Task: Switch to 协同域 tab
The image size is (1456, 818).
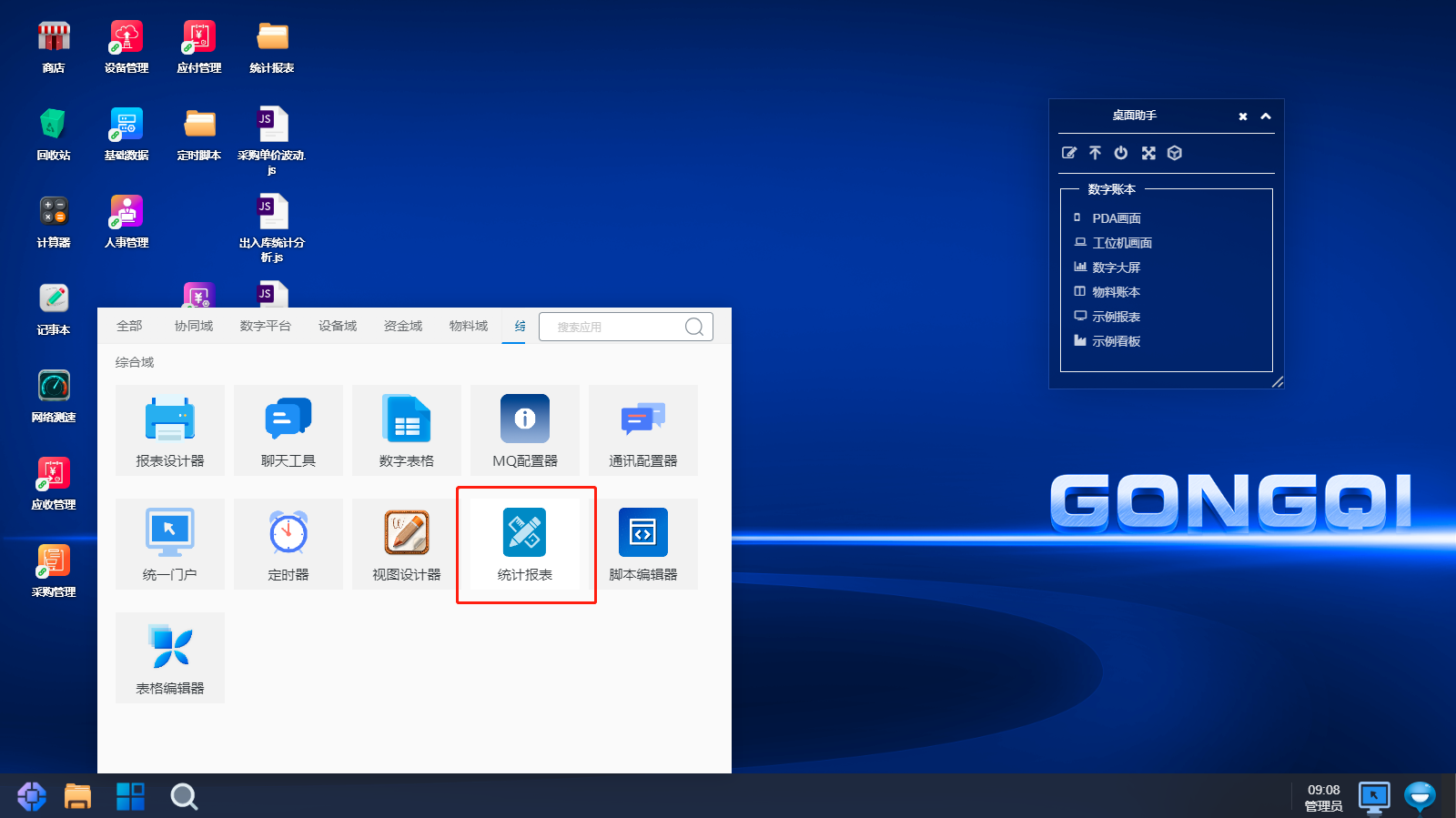Action: tap(194, 326)
